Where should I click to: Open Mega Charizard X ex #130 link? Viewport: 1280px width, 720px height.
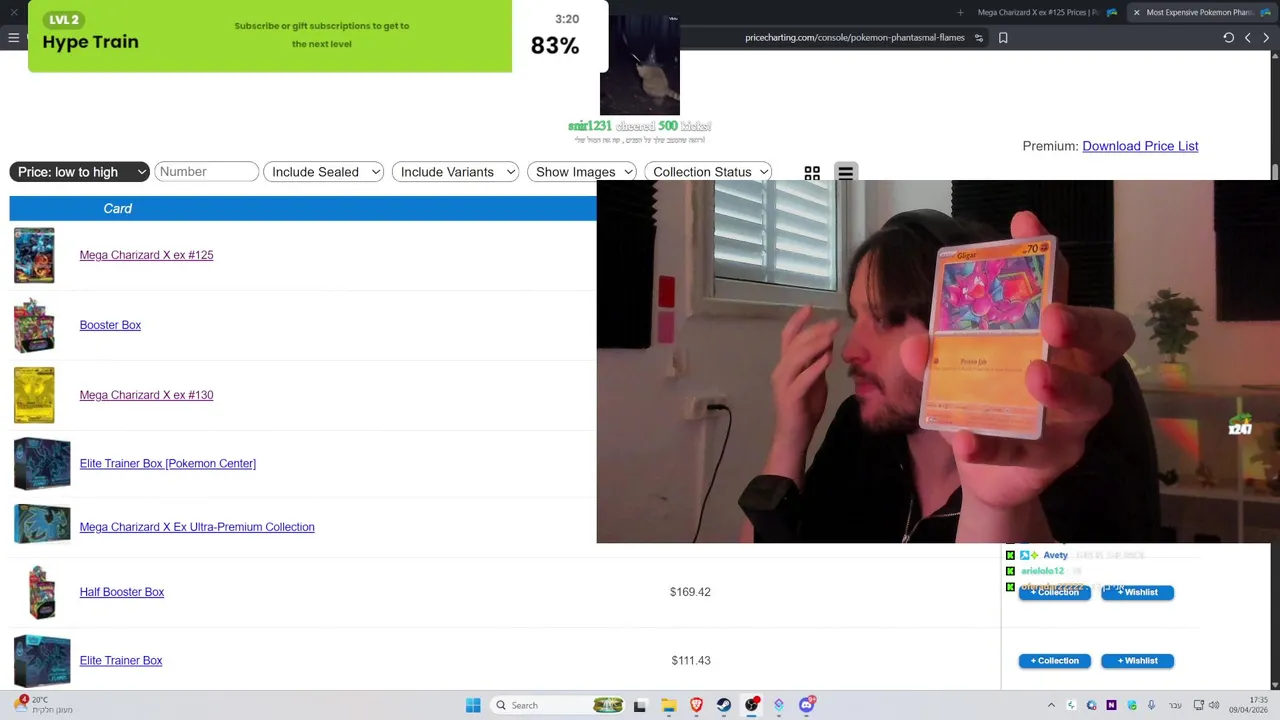[146, 395]
